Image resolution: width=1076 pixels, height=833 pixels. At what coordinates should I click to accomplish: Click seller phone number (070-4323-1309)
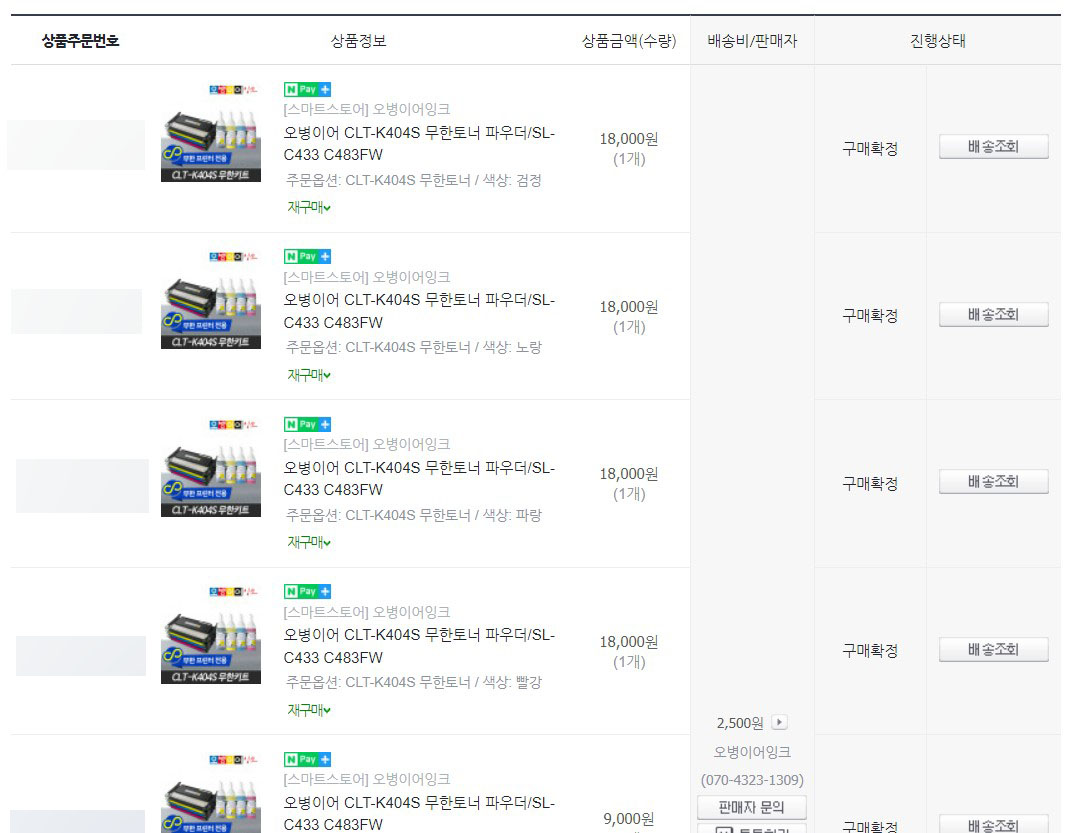pos(752,780)
